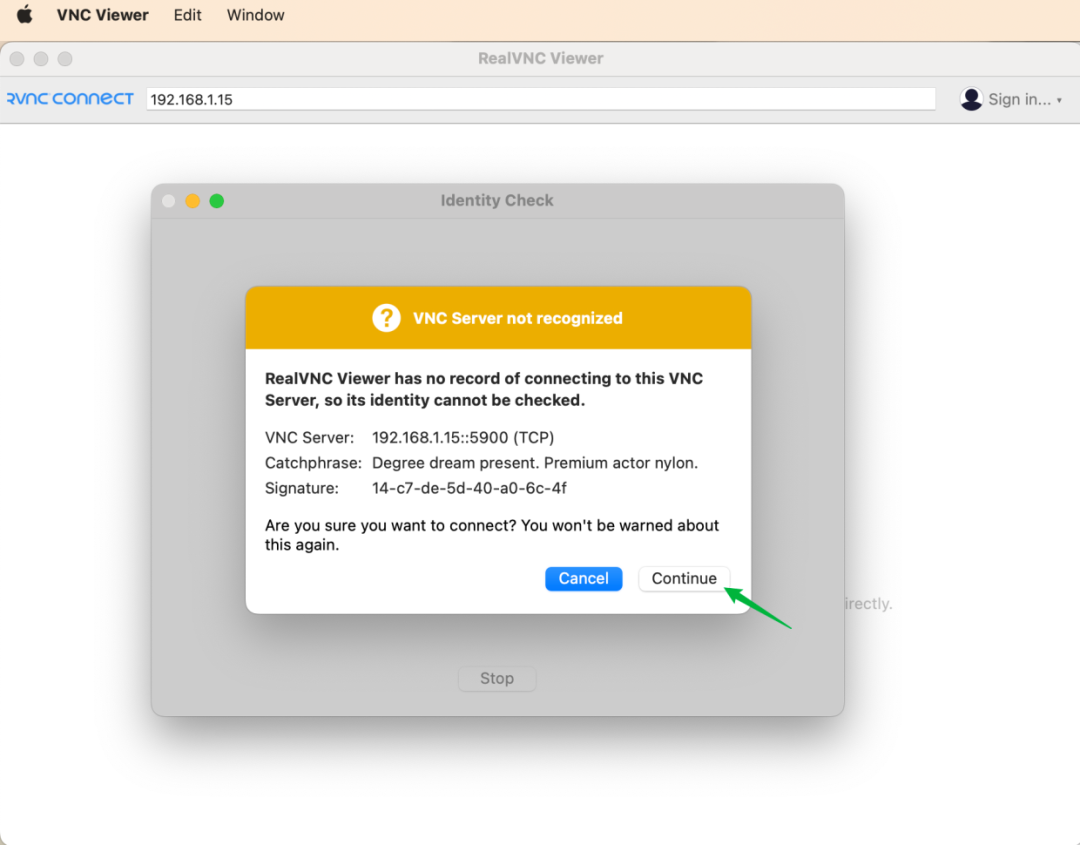Screen dimensions: 1080x845
Task: Zoom the Identity Check window with green button
Action: (x=217, y=201)
